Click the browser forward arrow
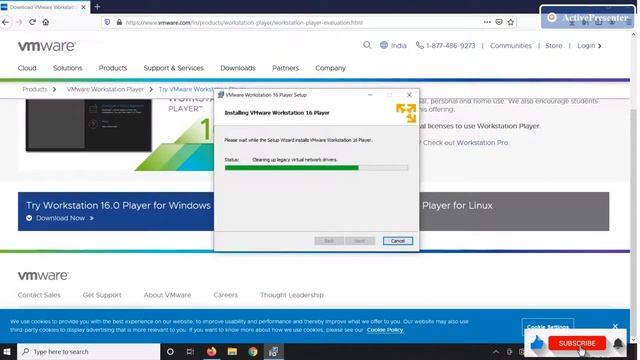 [x=19, y=22]
